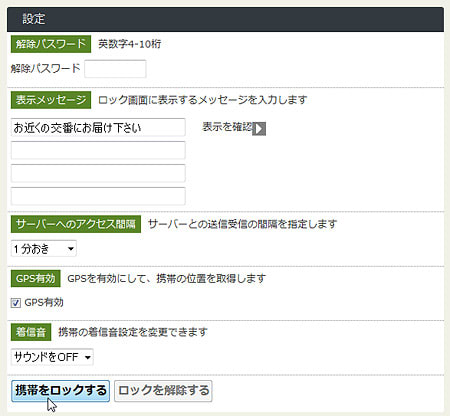The width and height of the screenshot is (450, 416).
Task: Click the 表示を確認 link text
Action: 227,127
